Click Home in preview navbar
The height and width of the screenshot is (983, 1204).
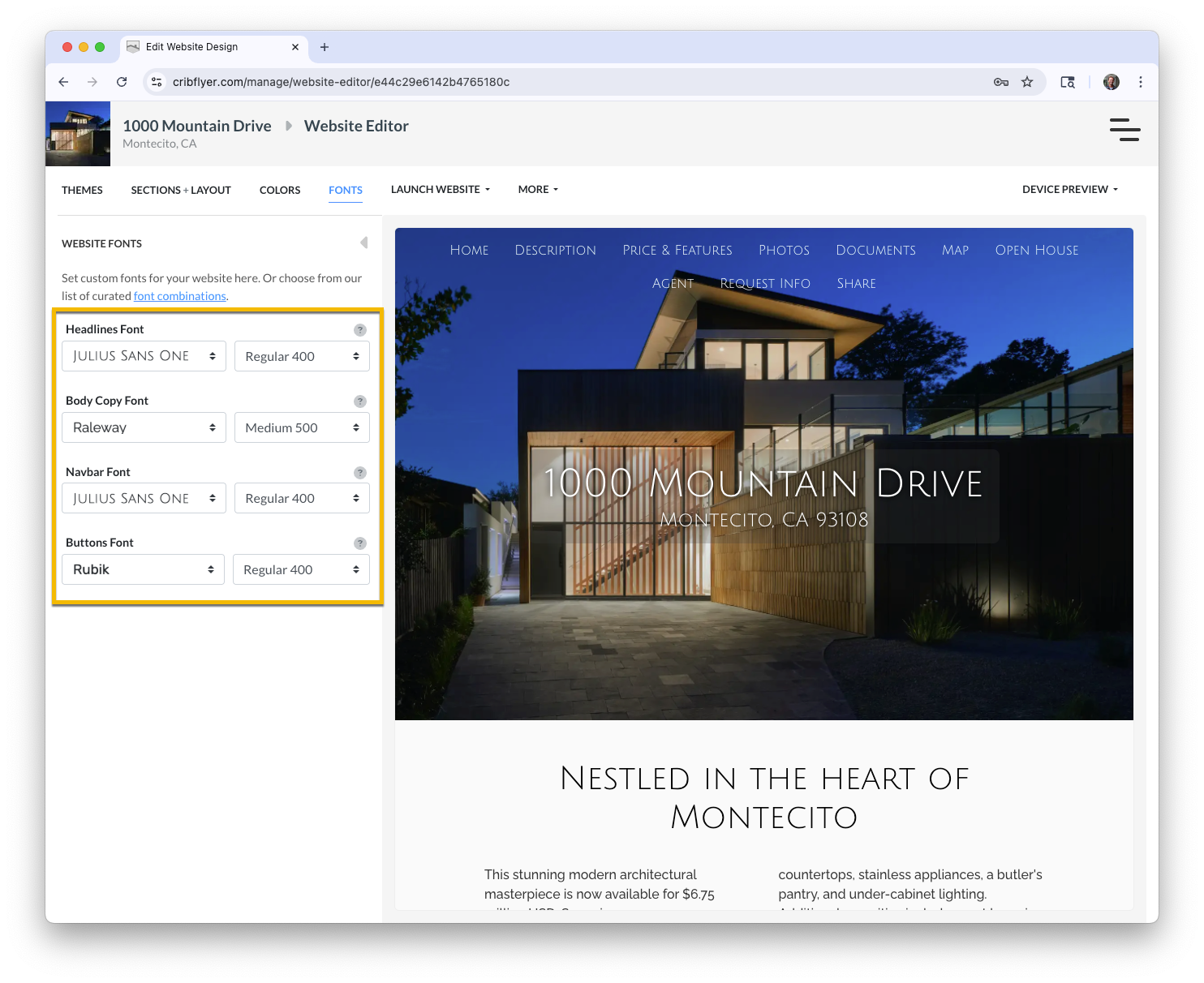coord(469,250)
